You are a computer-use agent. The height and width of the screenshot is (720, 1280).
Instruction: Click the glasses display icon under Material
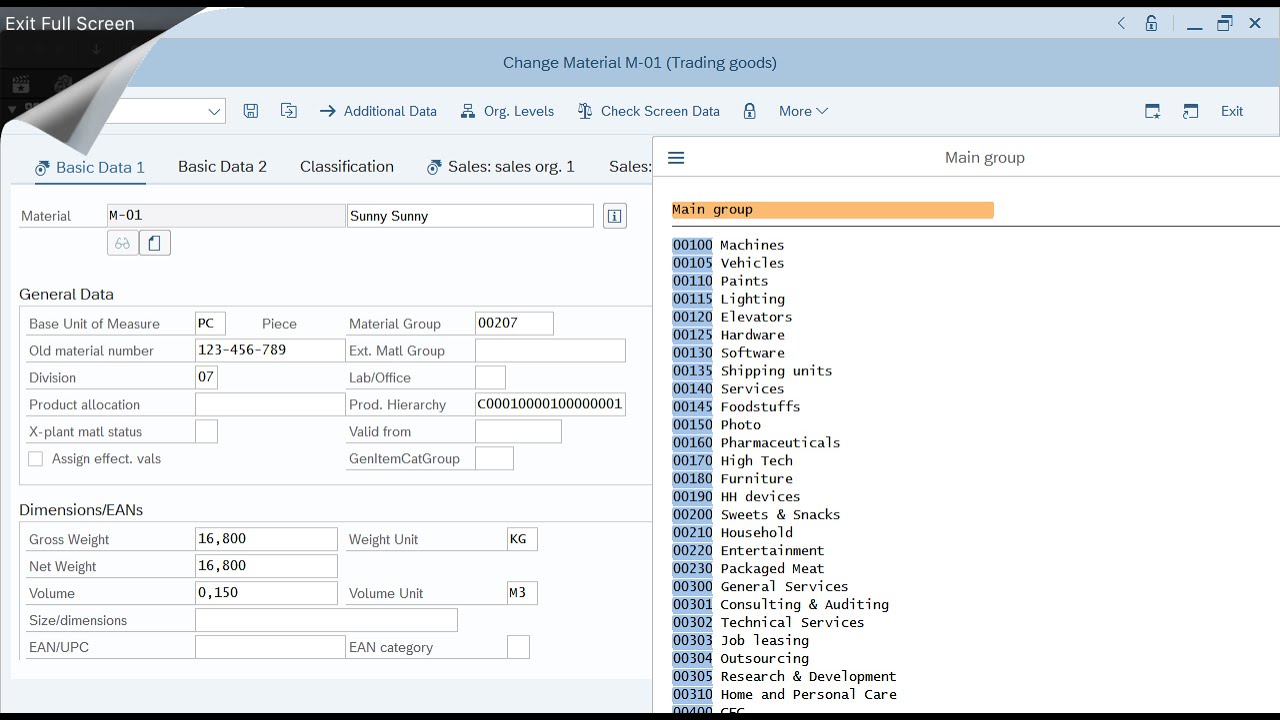click(122, 243)
